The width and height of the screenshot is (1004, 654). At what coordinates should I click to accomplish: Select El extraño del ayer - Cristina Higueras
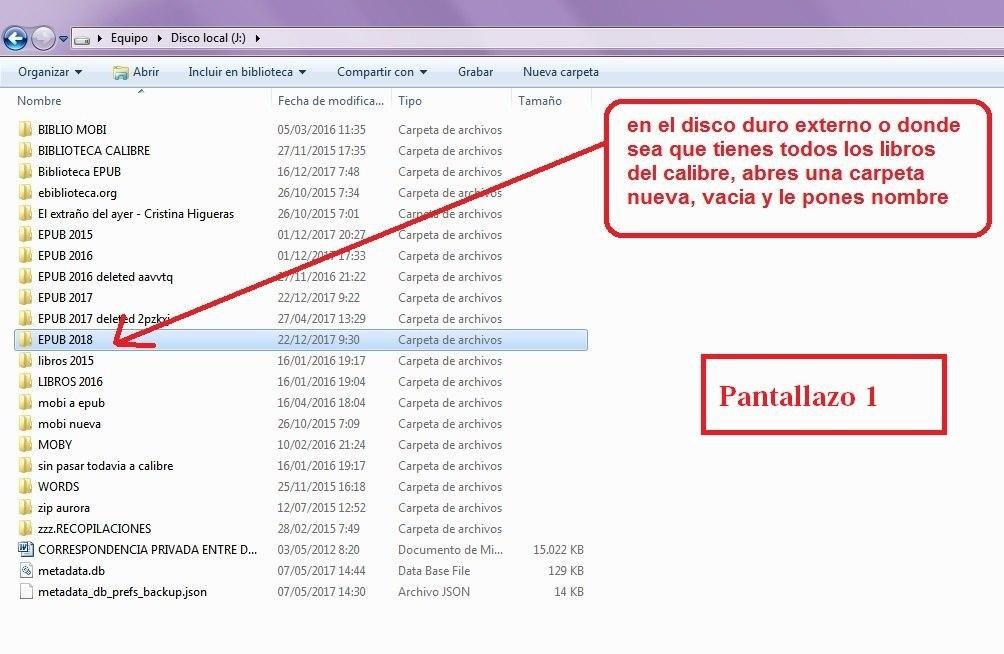136,213
